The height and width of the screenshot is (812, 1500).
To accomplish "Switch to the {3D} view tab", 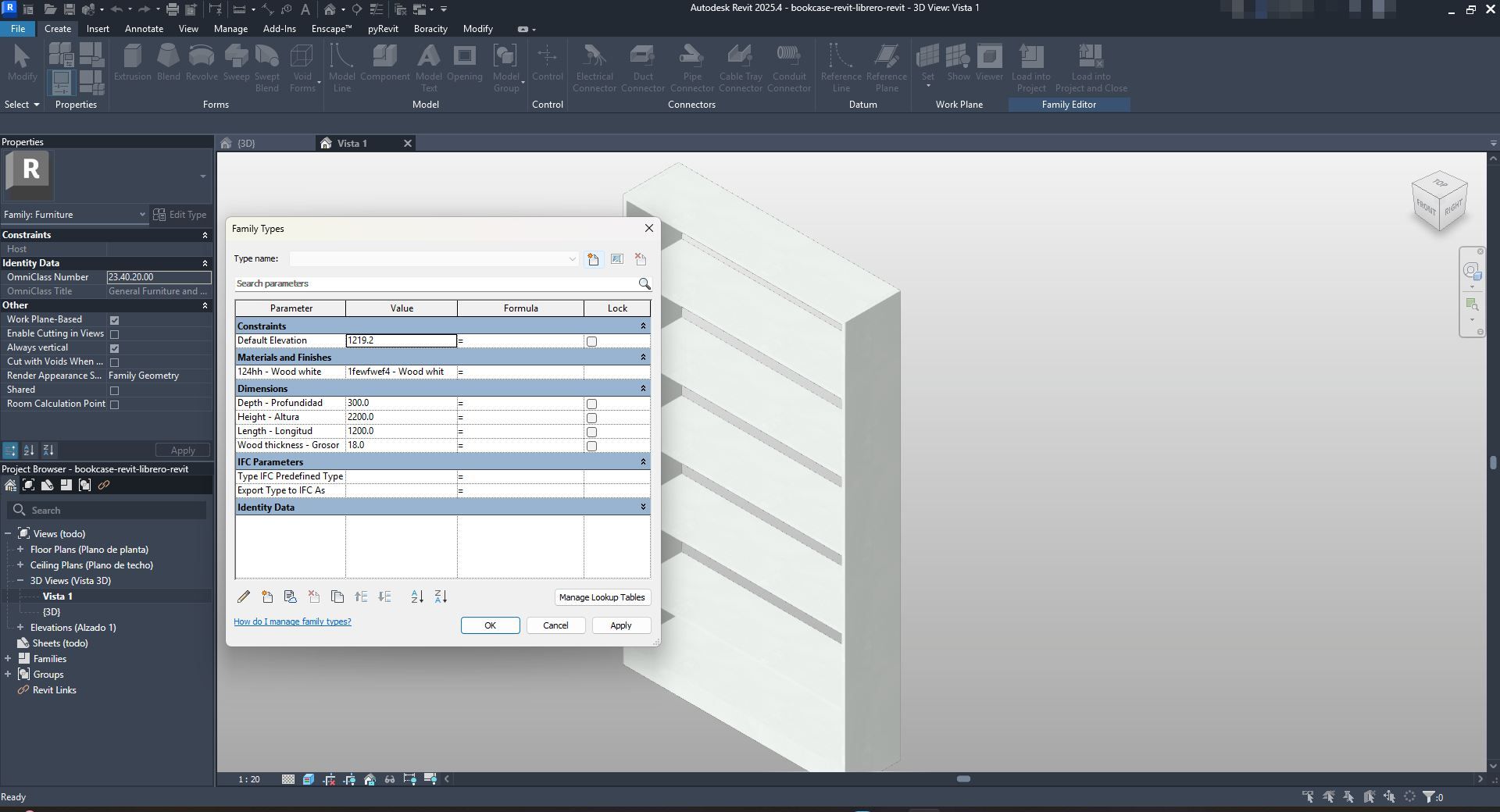I will [x=246, y=144].
